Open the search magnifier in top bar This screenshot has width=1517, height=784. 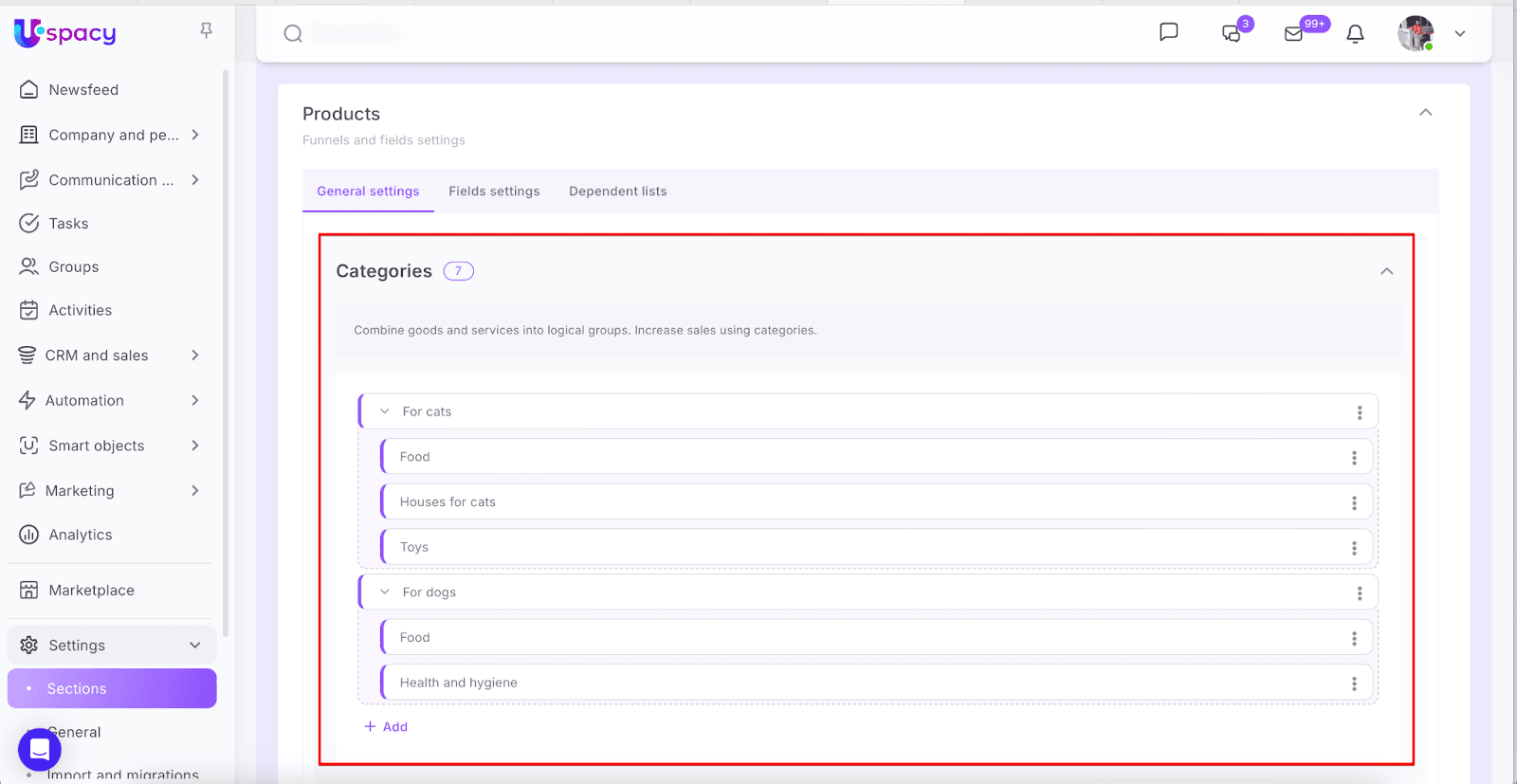pos(293,34)
